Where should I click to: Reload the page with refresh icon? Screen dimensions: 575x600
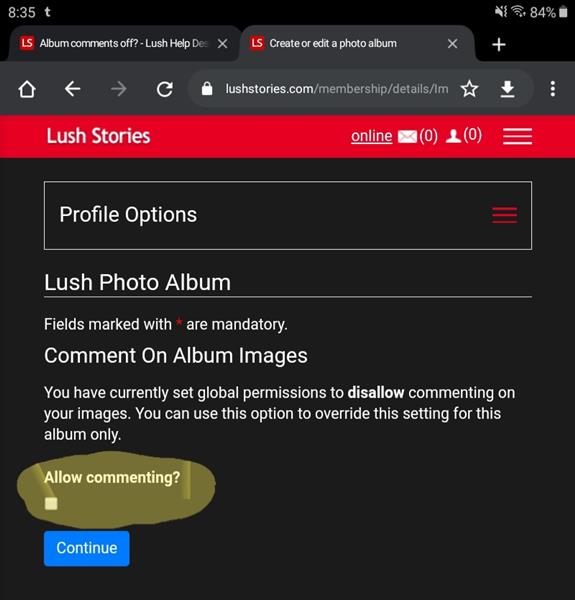[x=165, y=89]
